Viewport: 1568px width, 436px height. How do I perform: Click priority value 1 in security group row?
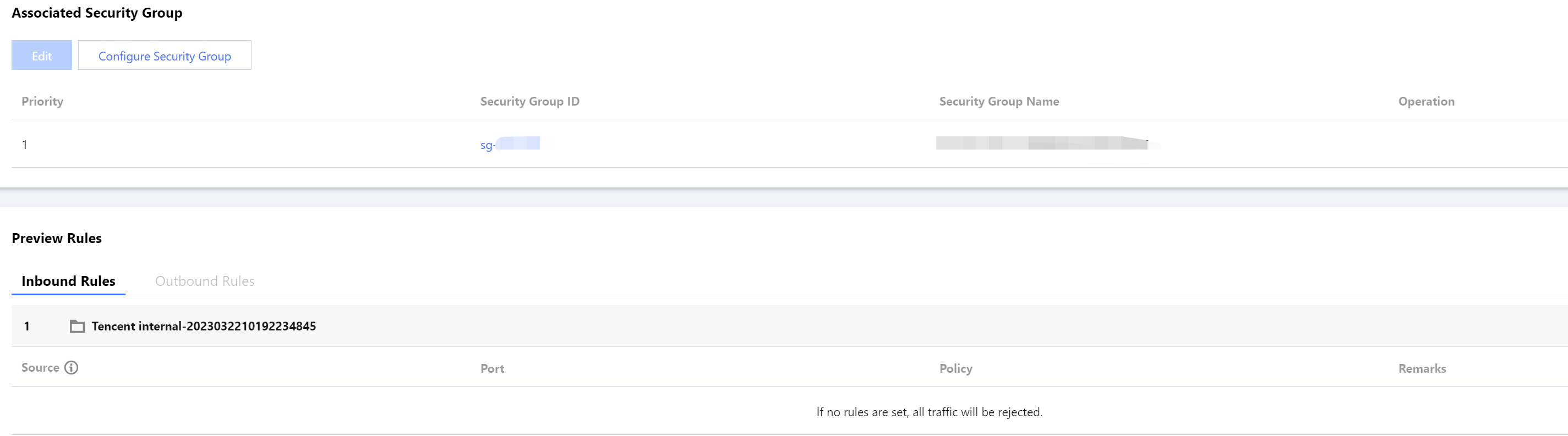coord(25,145)
